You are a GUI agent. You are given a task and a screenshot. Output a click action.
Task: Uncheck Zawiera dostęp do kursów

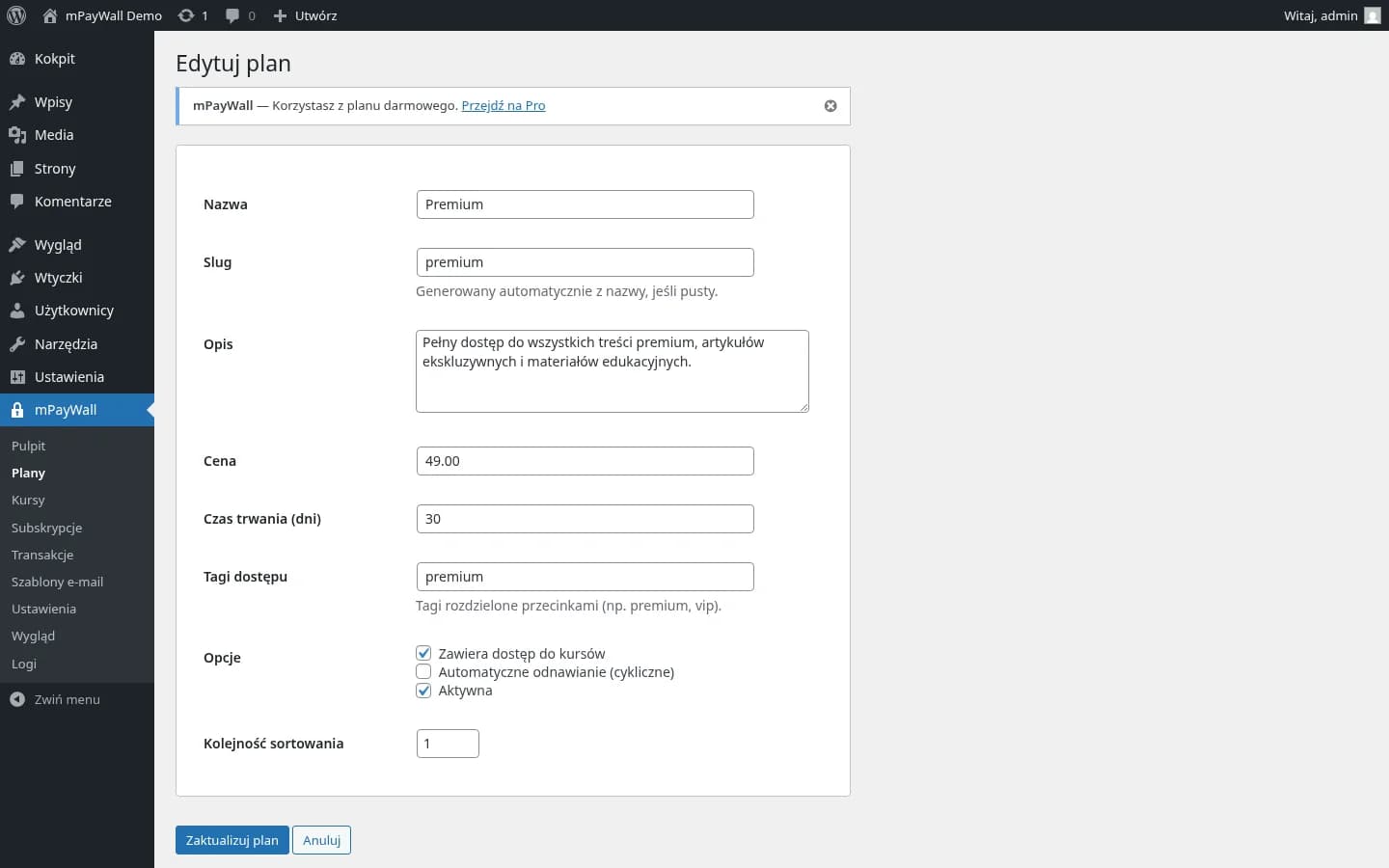[x=423, y=653]
